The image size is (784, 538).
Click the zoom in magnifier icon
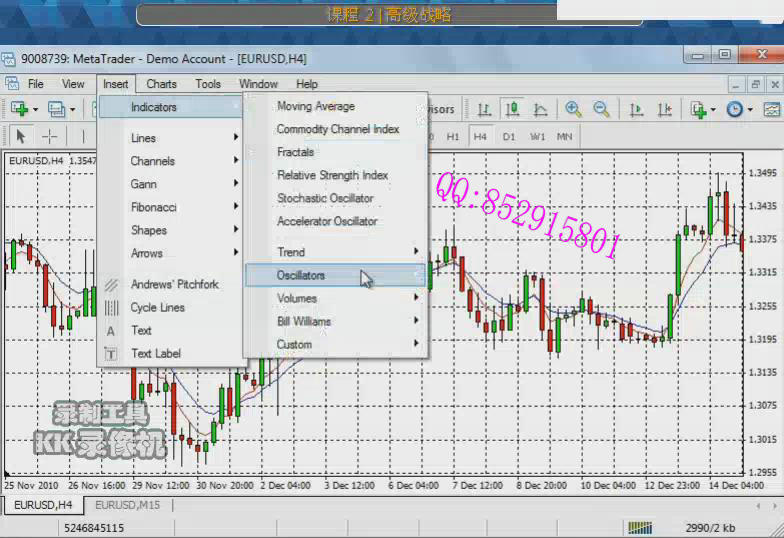point(573,109)
